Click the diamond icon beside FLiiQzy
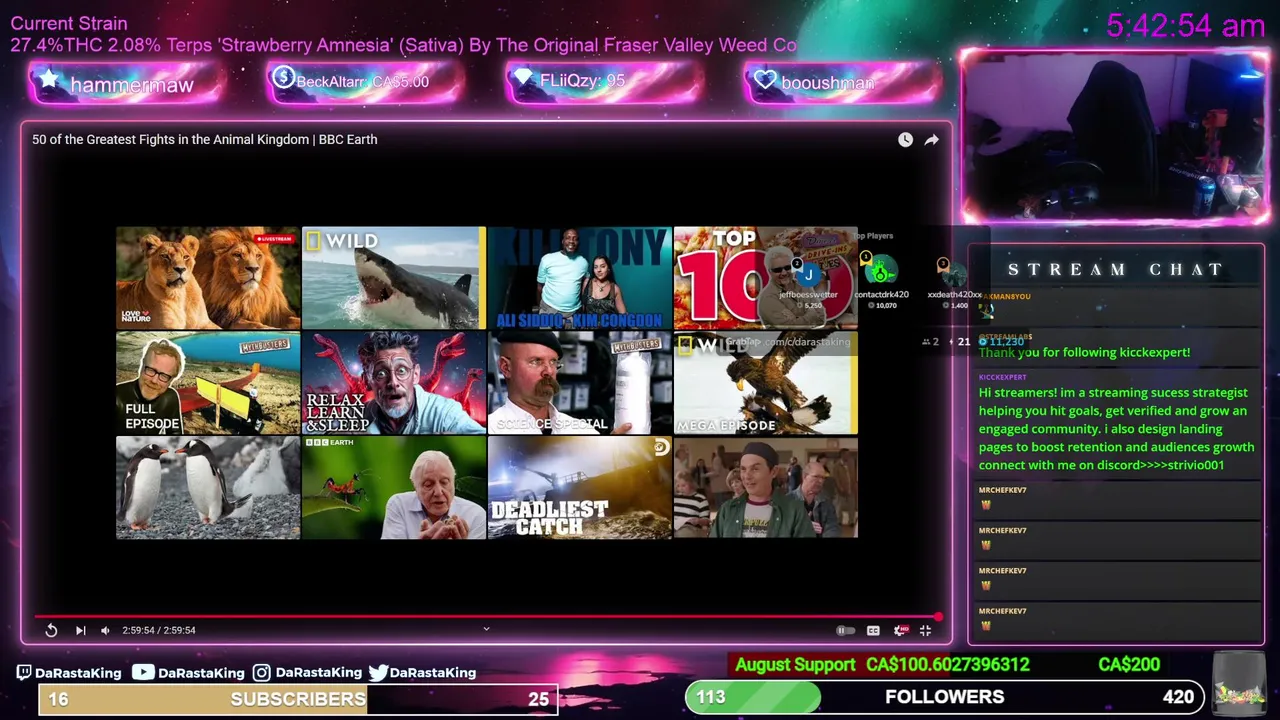Image resolution: width=1280 pixels, height=720 pixels. pyautogui.click(x=524, y=79)
